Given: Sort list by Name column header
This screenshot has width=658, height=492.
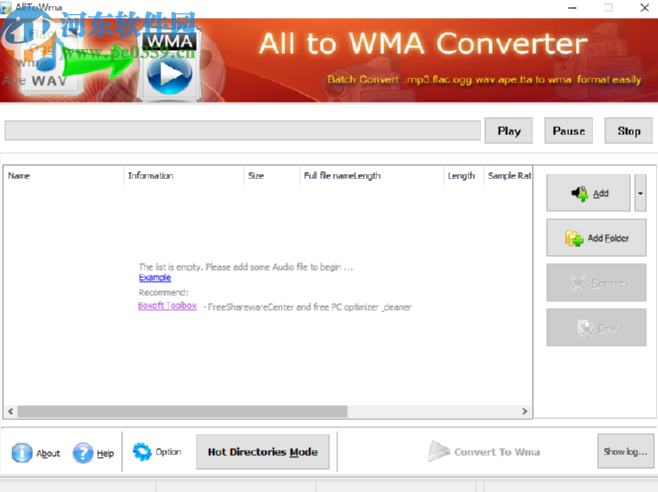Looking at the screenshot, I should point(64,175).
